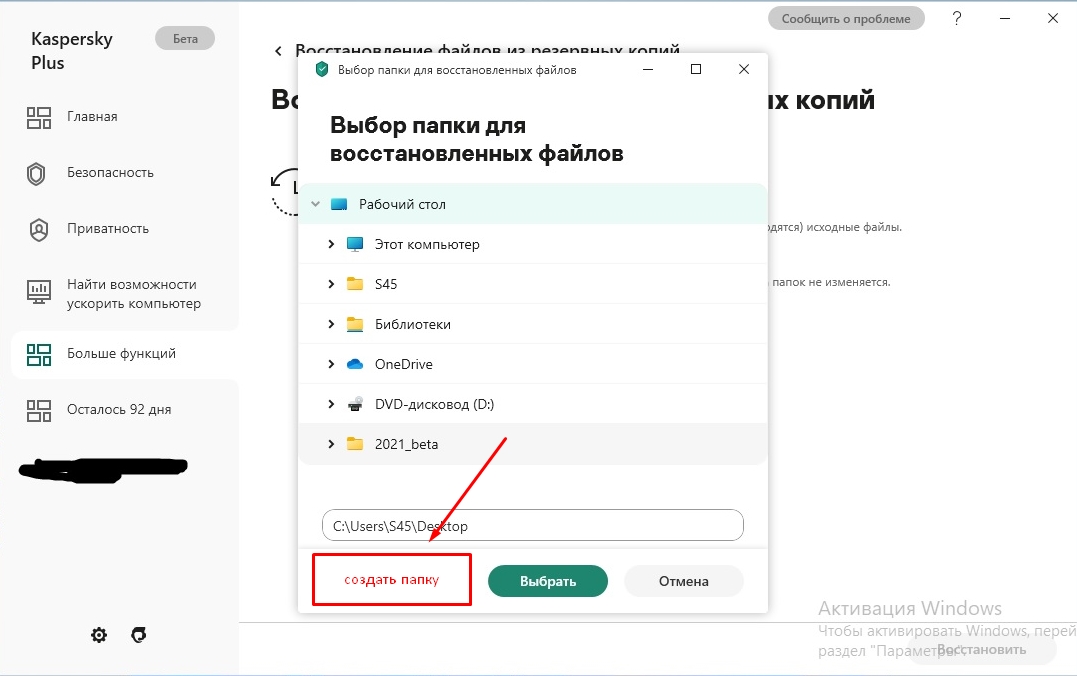Expand the 2021_beta folder node
Image resolution: width=1077 pixels, height=676 pixels.
[x=331, y=444]
